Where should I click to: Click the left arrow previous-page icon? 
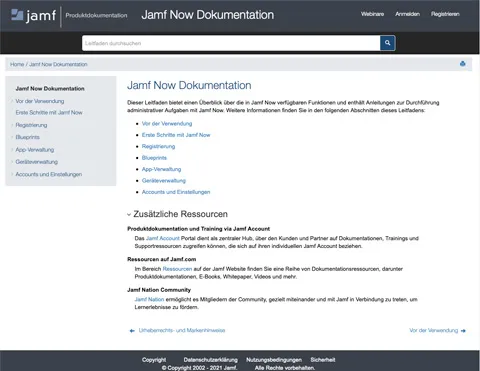132,331
